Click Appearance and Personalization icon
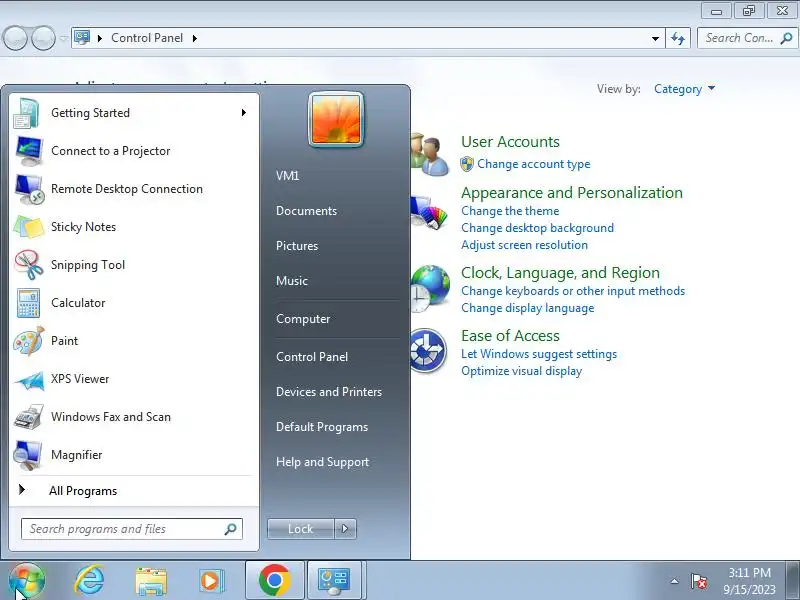The height and width of the screenshot is (600, 800). point(430,213)
